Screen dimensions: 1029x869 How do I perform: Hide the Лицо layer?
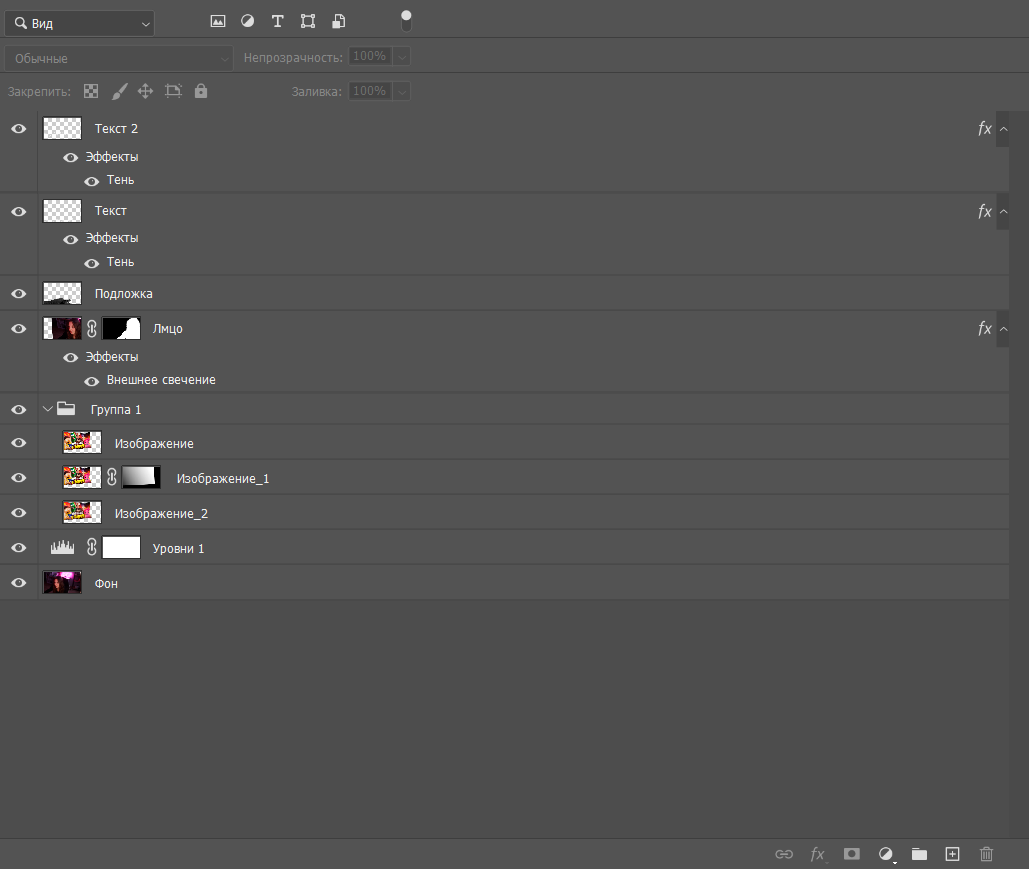coord(19,329)
